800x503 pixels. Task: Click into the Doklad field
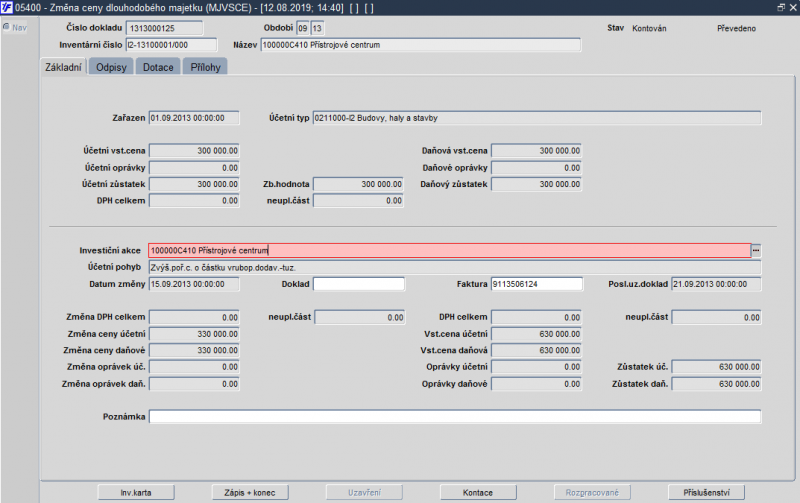[x=359, y=284]
